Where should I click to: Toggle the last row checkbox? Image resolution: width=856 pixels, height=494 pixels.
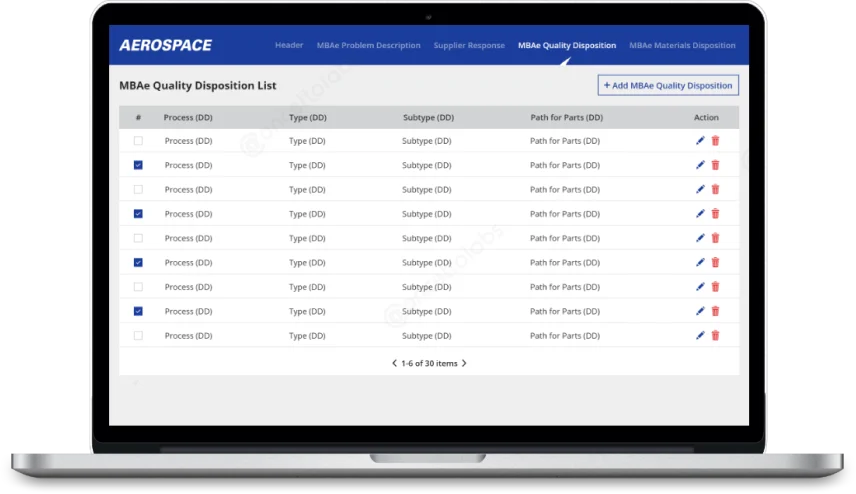coord(138,336)
